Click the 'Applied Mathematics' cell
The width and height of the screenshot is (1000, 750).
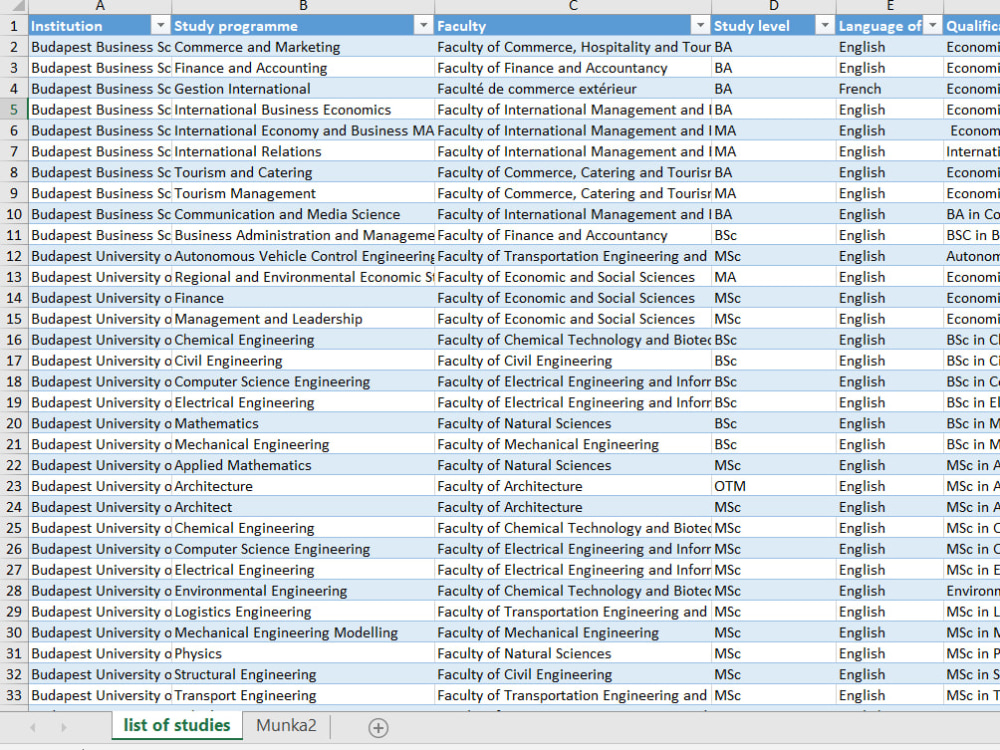(303, 466)
